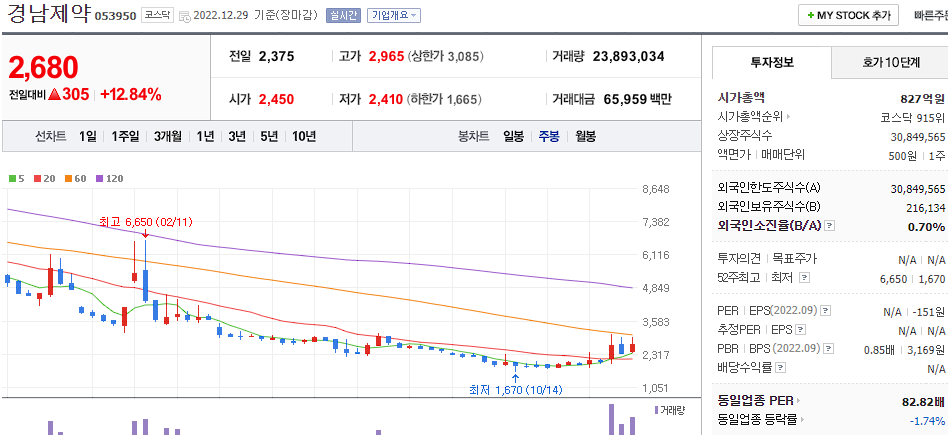Click the 경남제약 stock name
The width and height of the screenshot is (948, 435).
(50, 13)
